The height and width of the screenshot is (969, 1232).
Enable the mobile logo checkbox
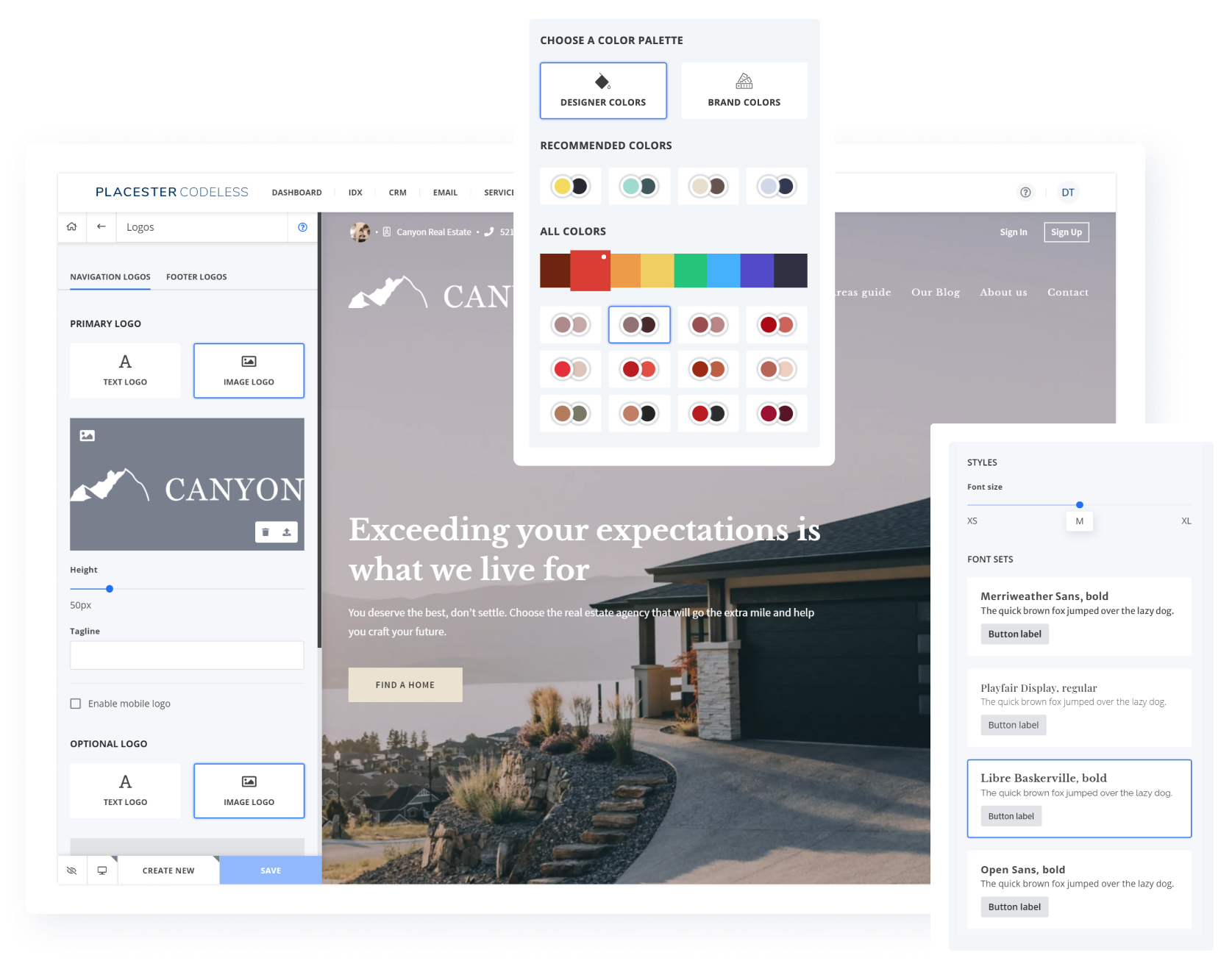click(x=76, y=704)
